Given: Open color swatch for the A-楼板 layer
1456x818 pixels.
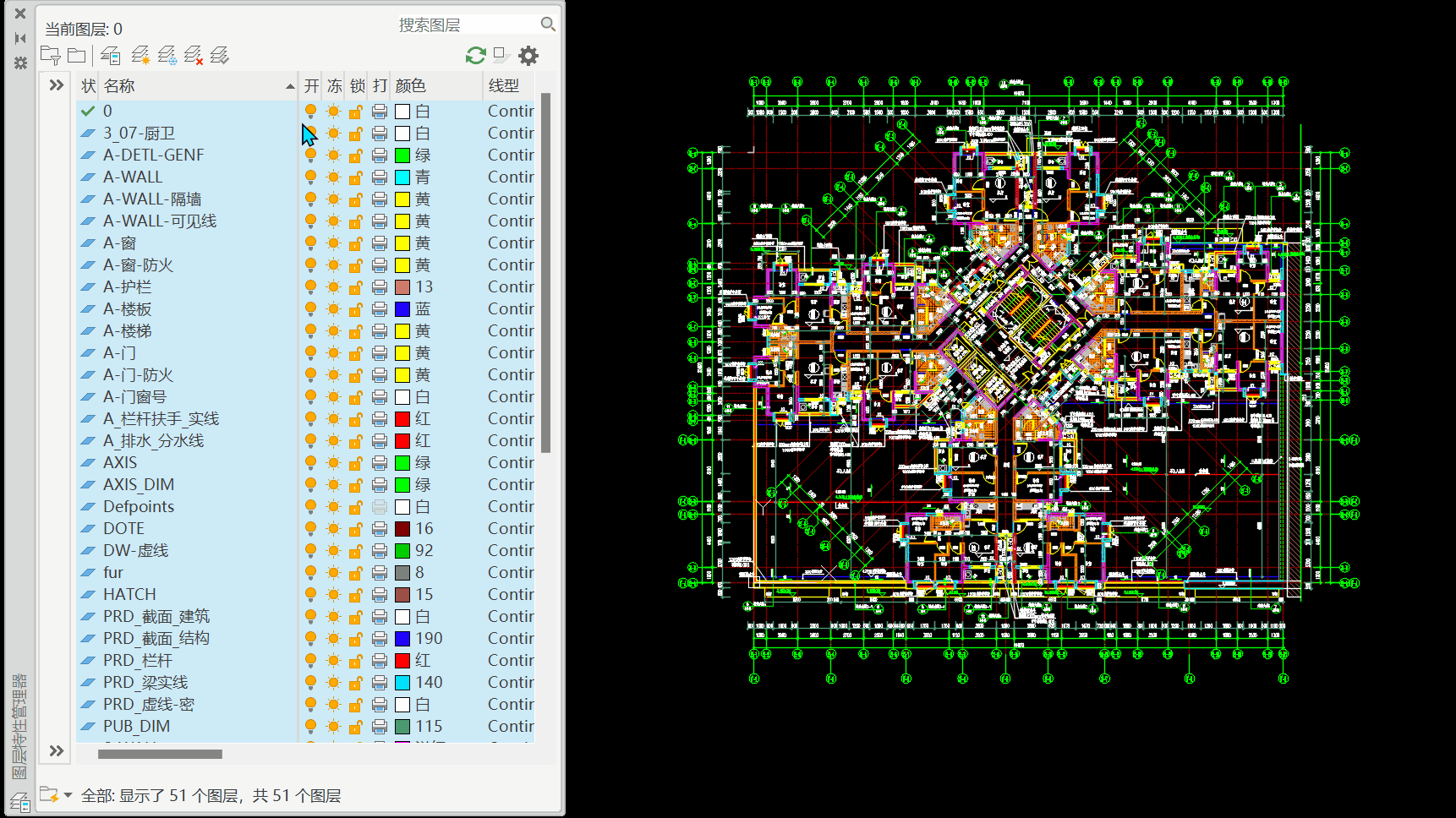Looking at the screenshot, I should tap(402, 309).
